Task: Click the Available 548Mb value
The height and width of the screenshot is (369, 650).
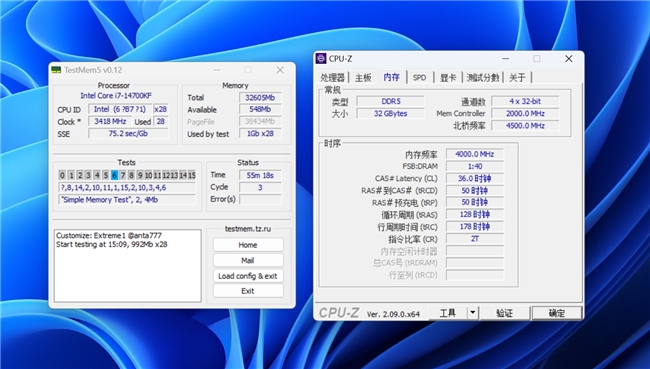Action: (260, 109)
